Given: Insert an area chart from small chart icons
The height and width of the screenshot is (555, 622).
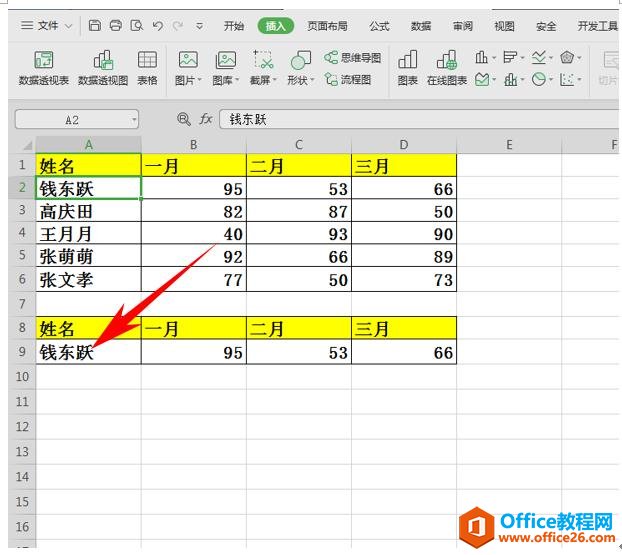Looking at the screenshot, I should click(481, 80).
